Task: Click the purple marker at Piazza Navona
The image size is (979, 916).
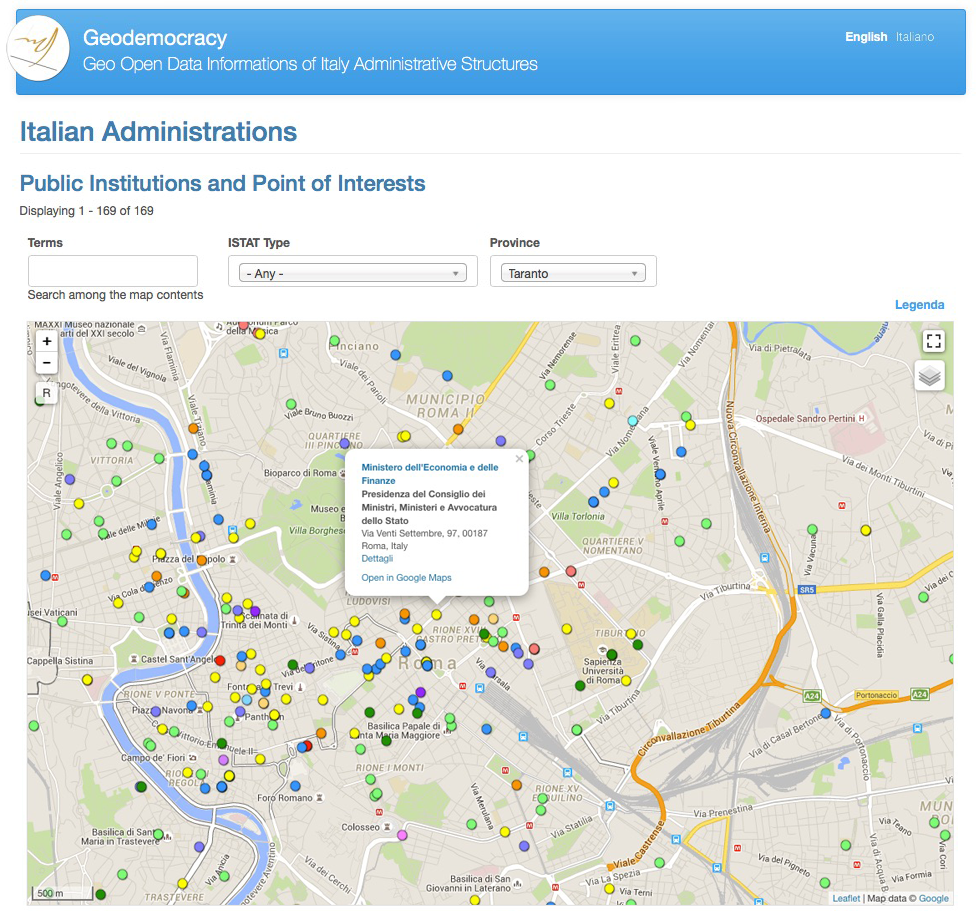Action: [x=156, y=711]
